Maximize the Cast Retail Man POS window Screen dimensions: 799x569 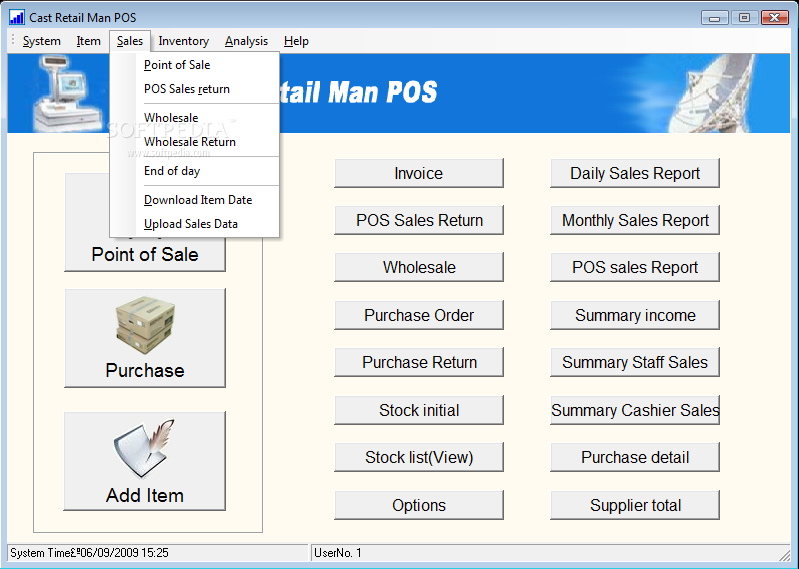coord(744,18)
